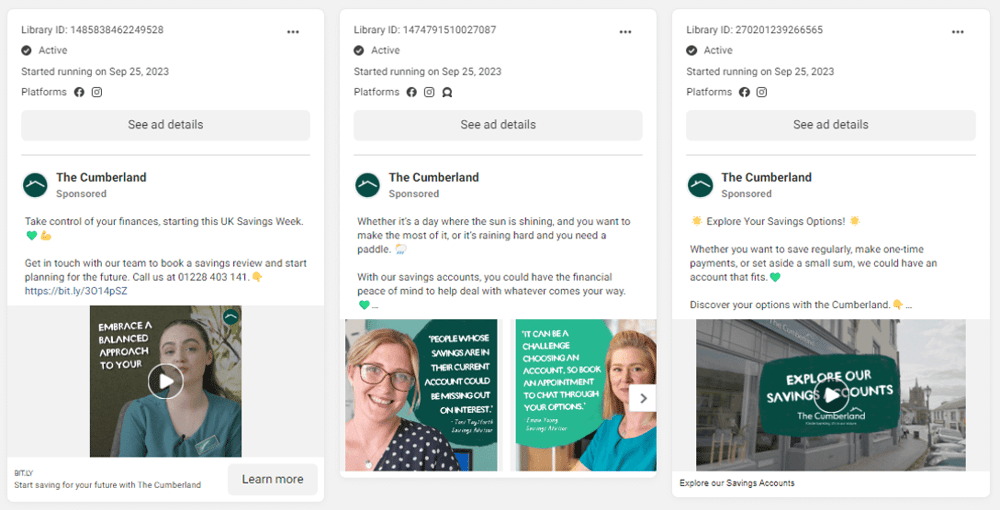Click the Instagram icon on ad 1485838462249528
The width and height of the screenshot is (1000, 510).
click(97, 92)
